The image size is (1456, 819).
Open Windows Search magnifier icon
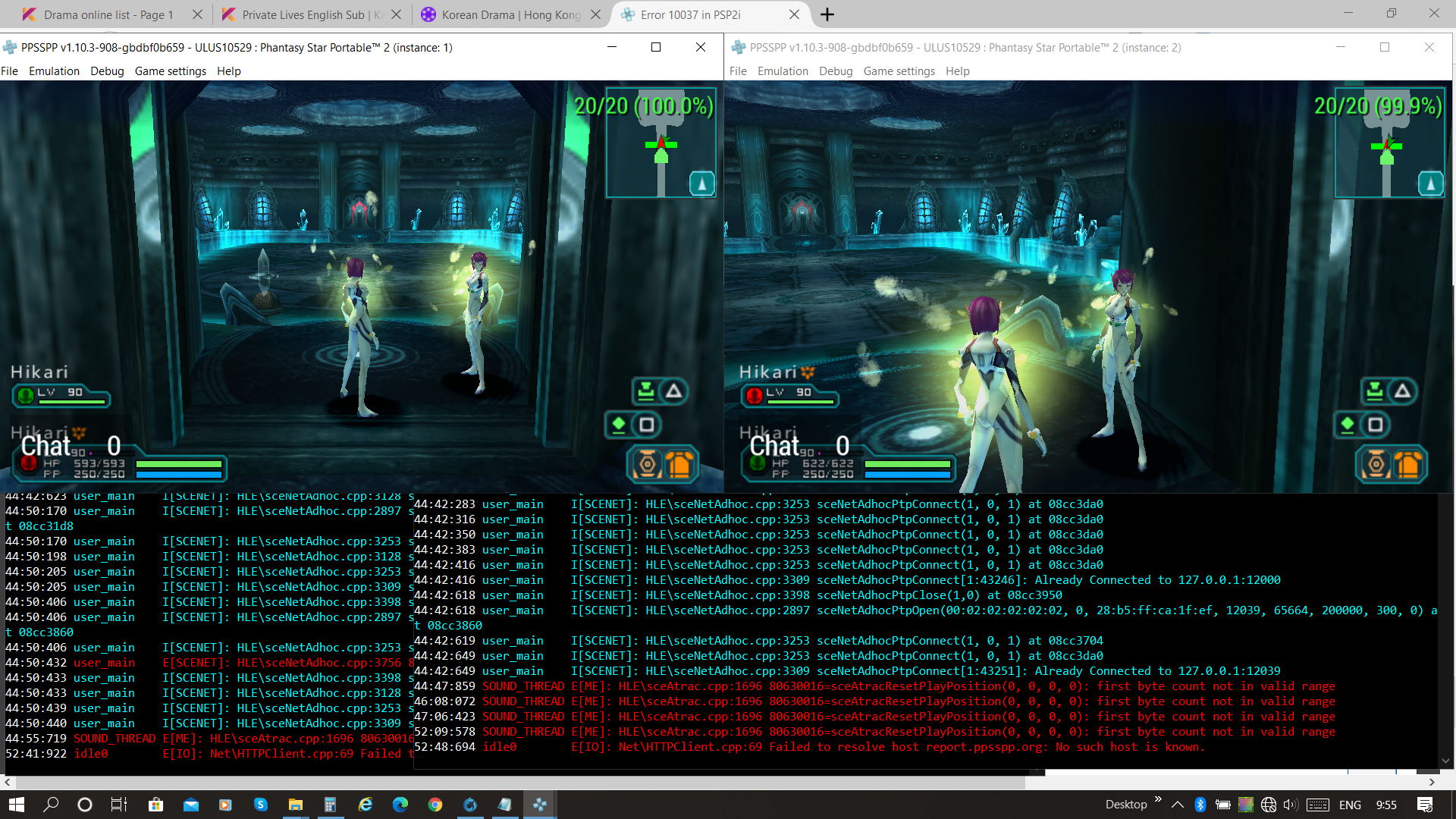tap(51, 805)
